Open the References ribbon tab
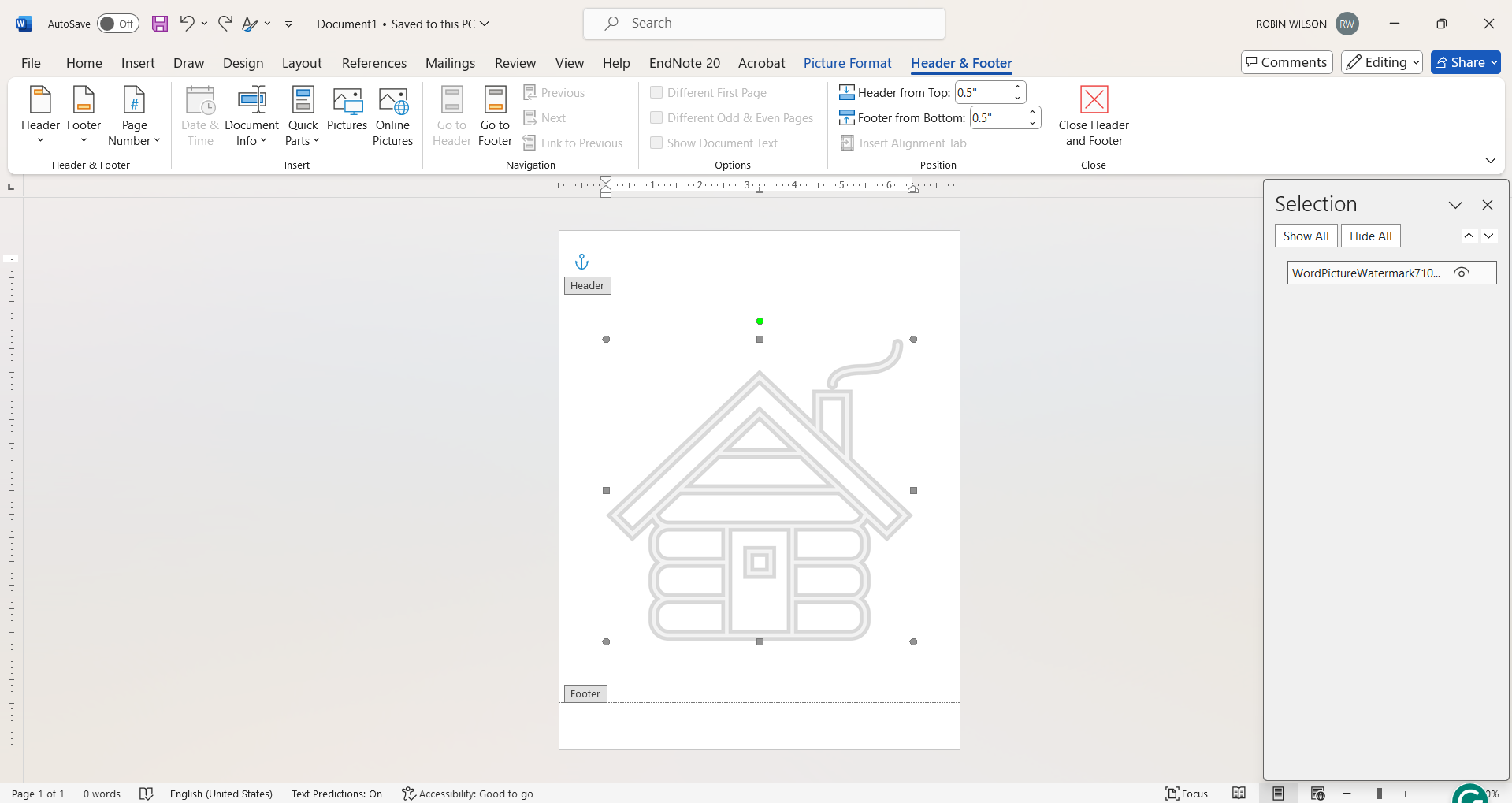The image size is (1512, 803). click(x=374, y=63)
